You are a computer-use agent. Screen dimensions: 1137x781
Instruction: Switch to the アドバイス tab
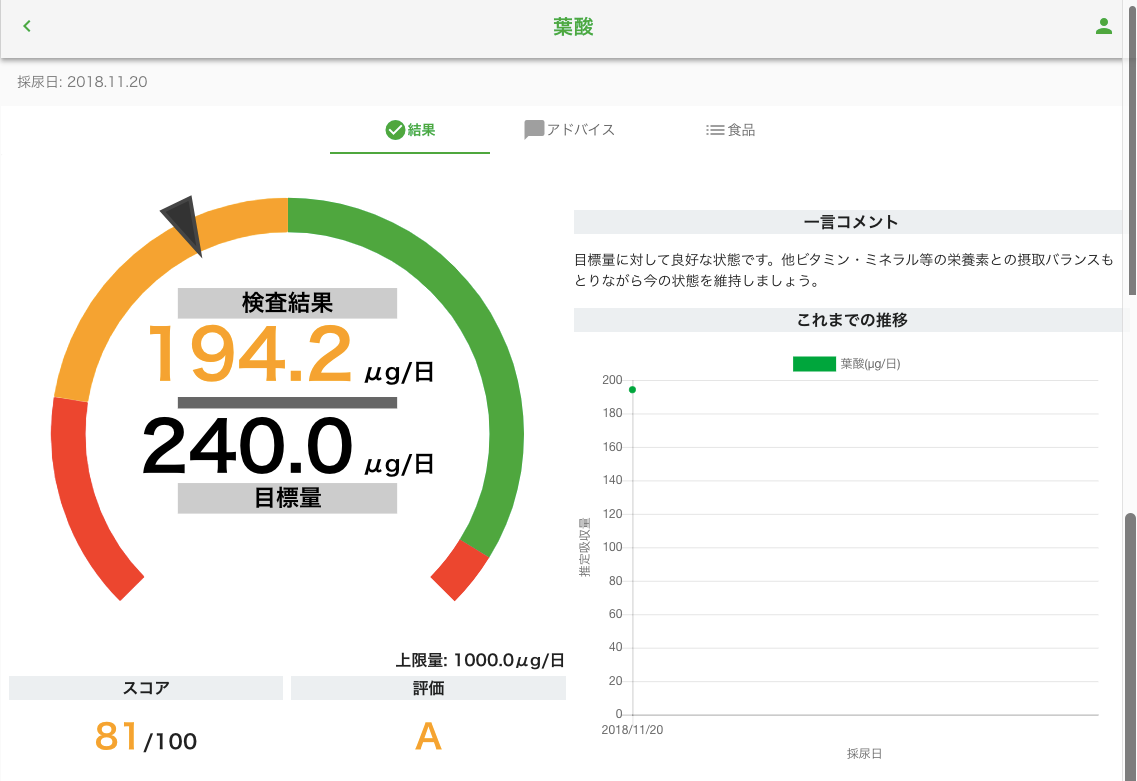(580, 130)
